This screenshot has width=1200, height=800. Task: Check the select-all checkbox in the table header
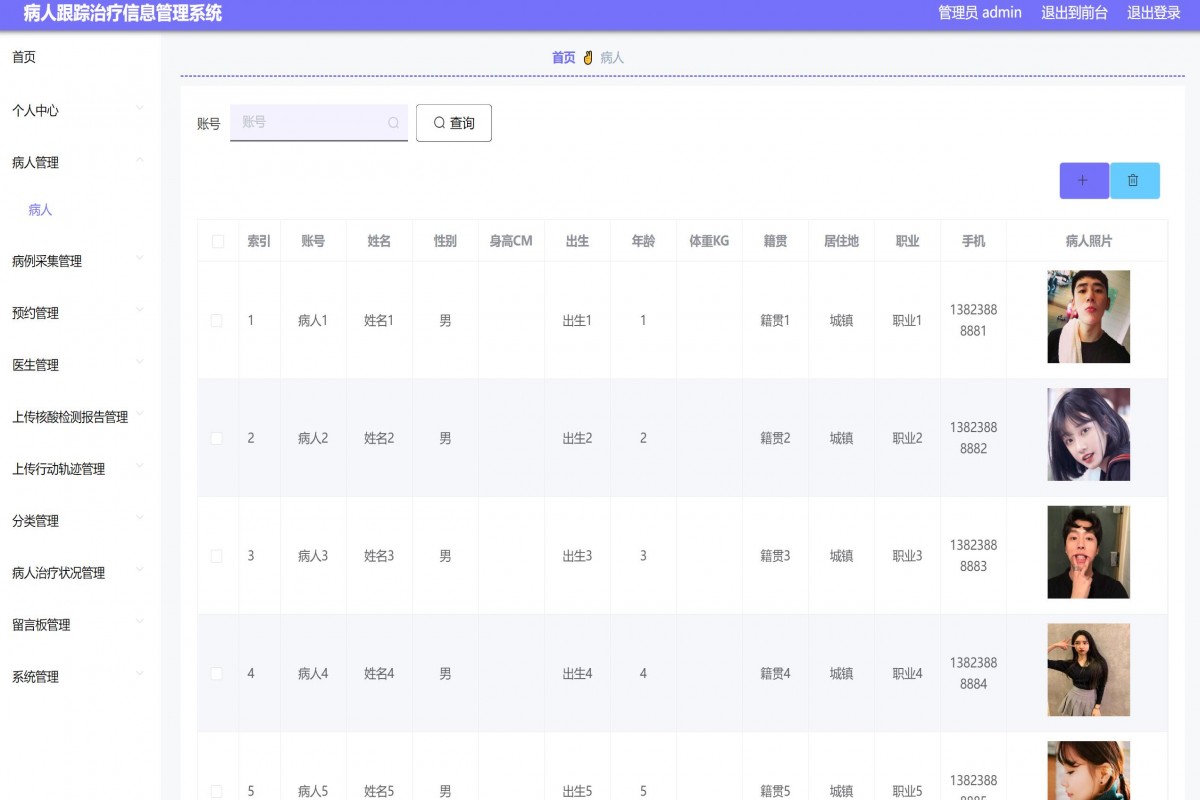click(x=217, y=240)
